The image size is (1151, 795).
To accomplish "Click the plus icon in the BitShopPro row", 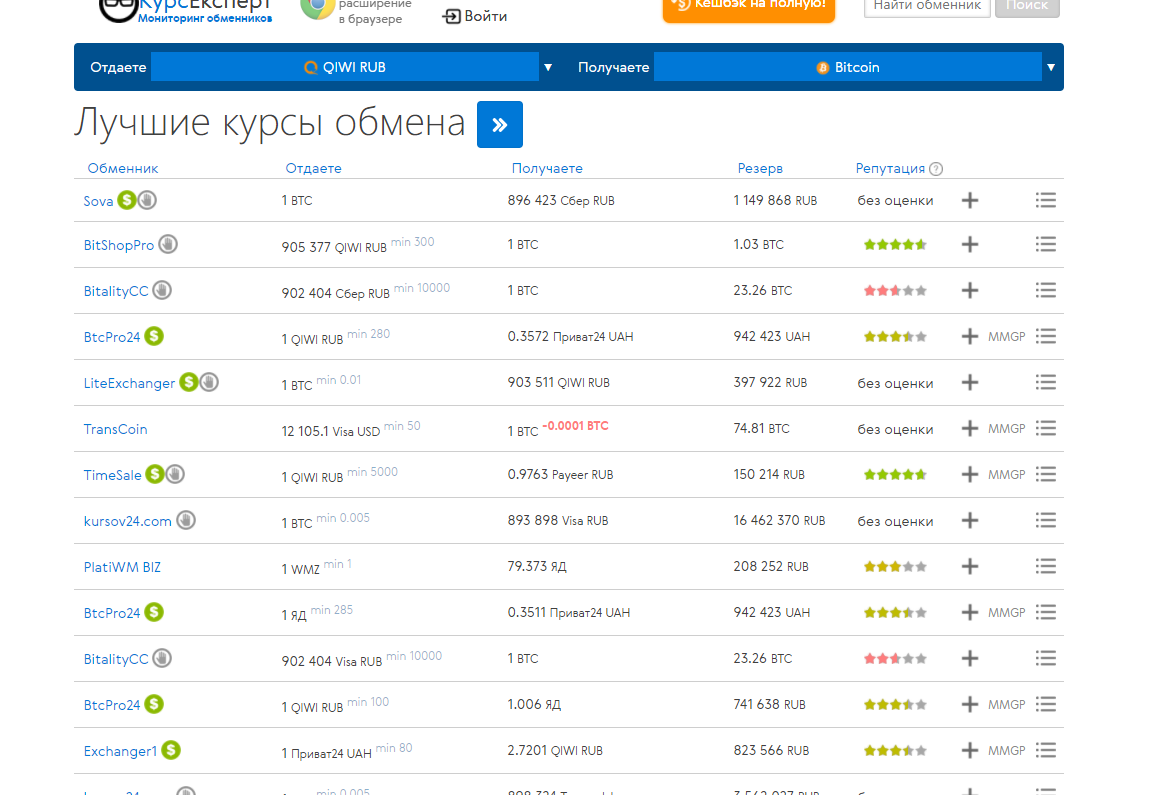I will pyautogui.click(x=970, y=244).
